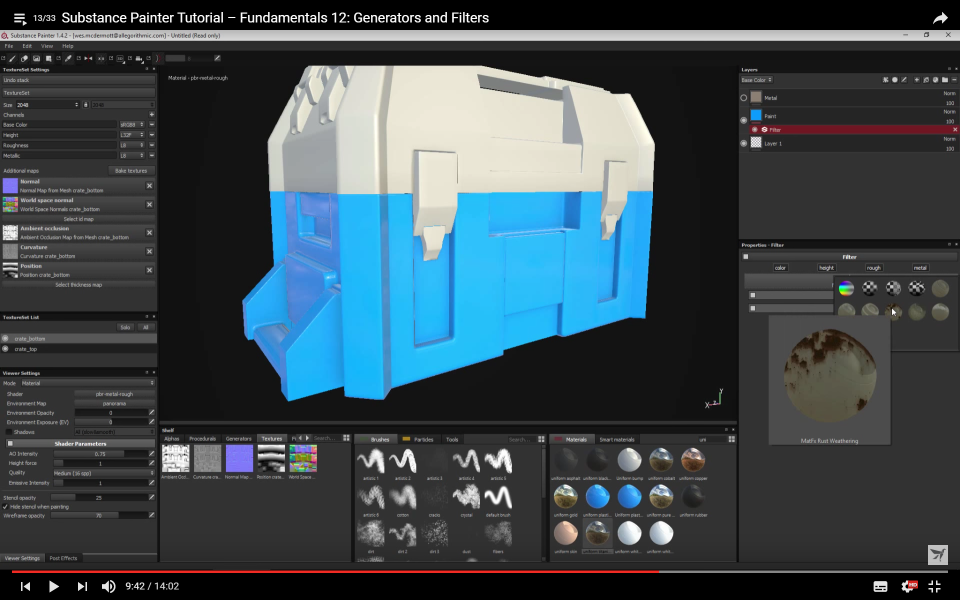Viewport: 960px width, 600px height.
Task: Add a mask via circle icon in Layers
Action: click(894, 80)
